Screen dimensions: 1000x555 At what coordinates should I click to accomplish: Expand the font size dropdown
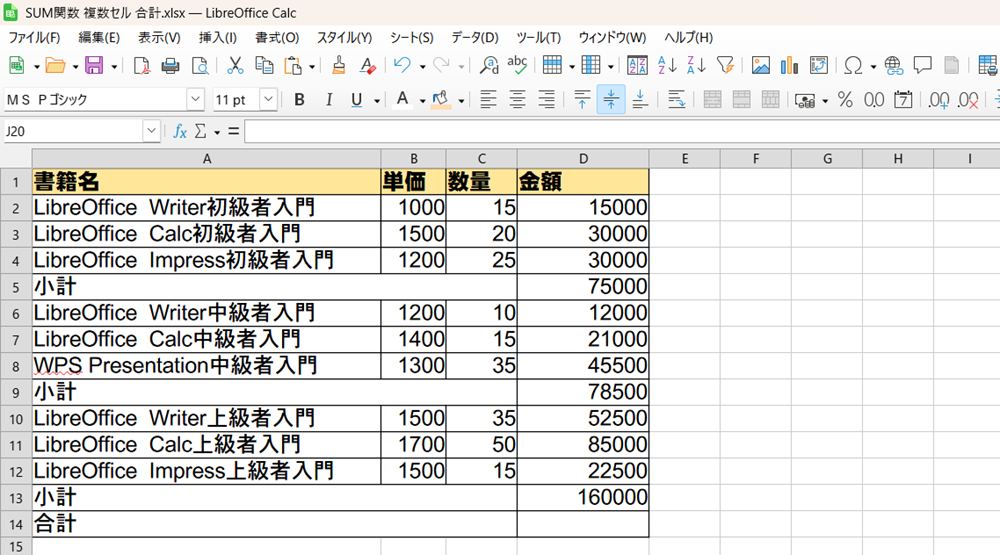[268, 100]
